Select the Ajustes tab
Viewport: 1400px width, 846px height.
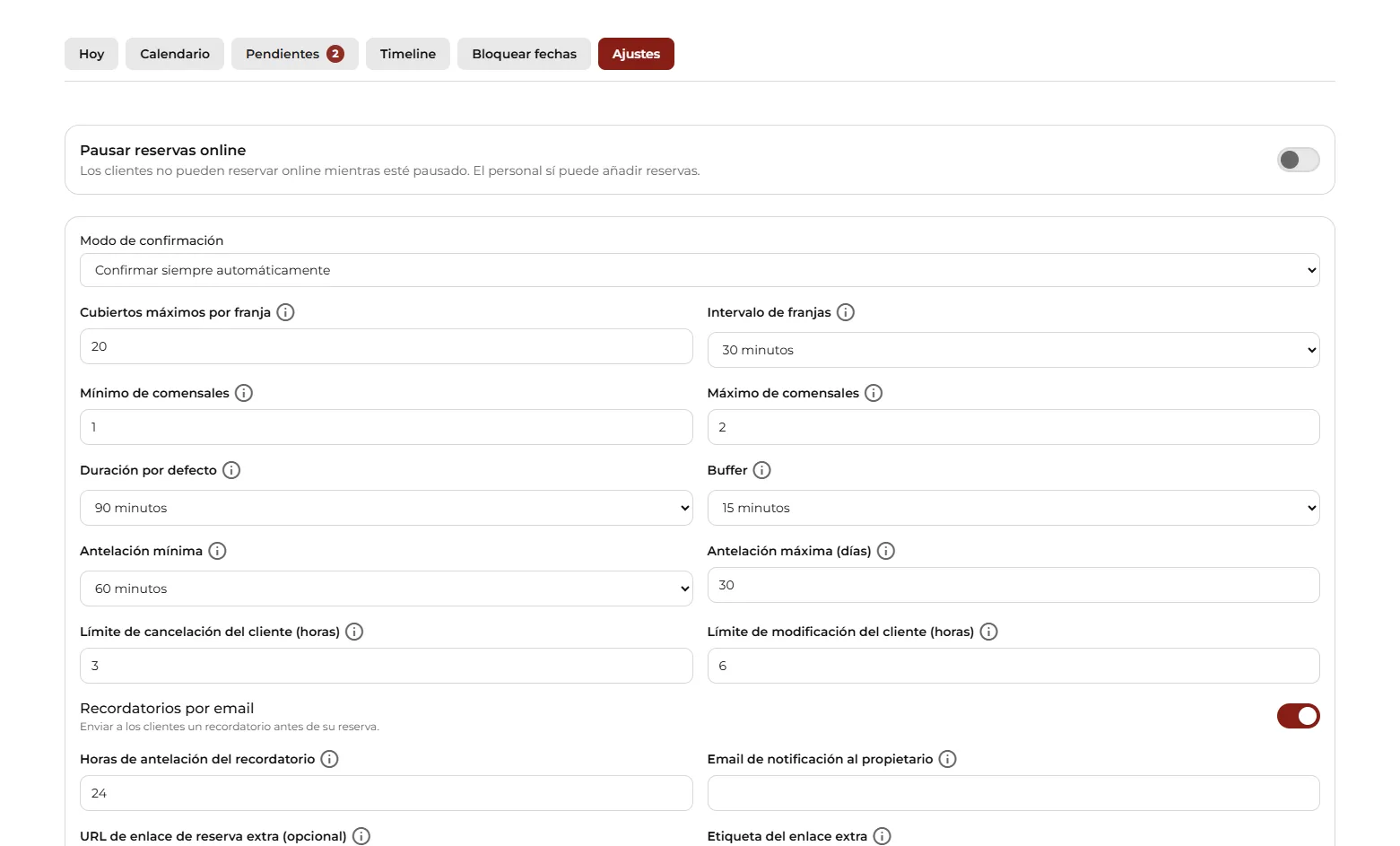tap(636, 54)
